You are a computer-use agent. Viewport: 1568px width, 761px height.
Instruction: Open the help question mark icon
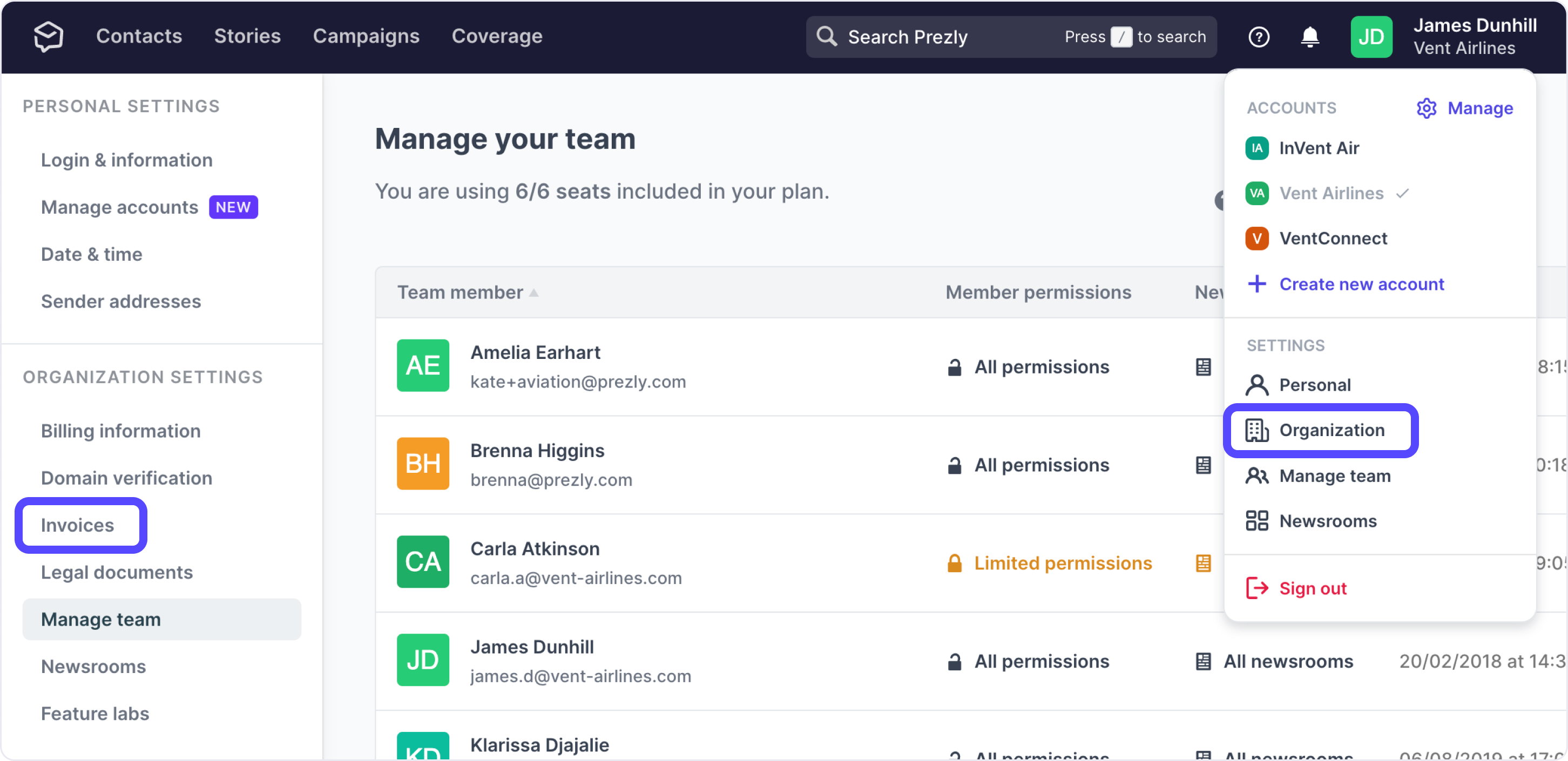(x=1259, y=37)
